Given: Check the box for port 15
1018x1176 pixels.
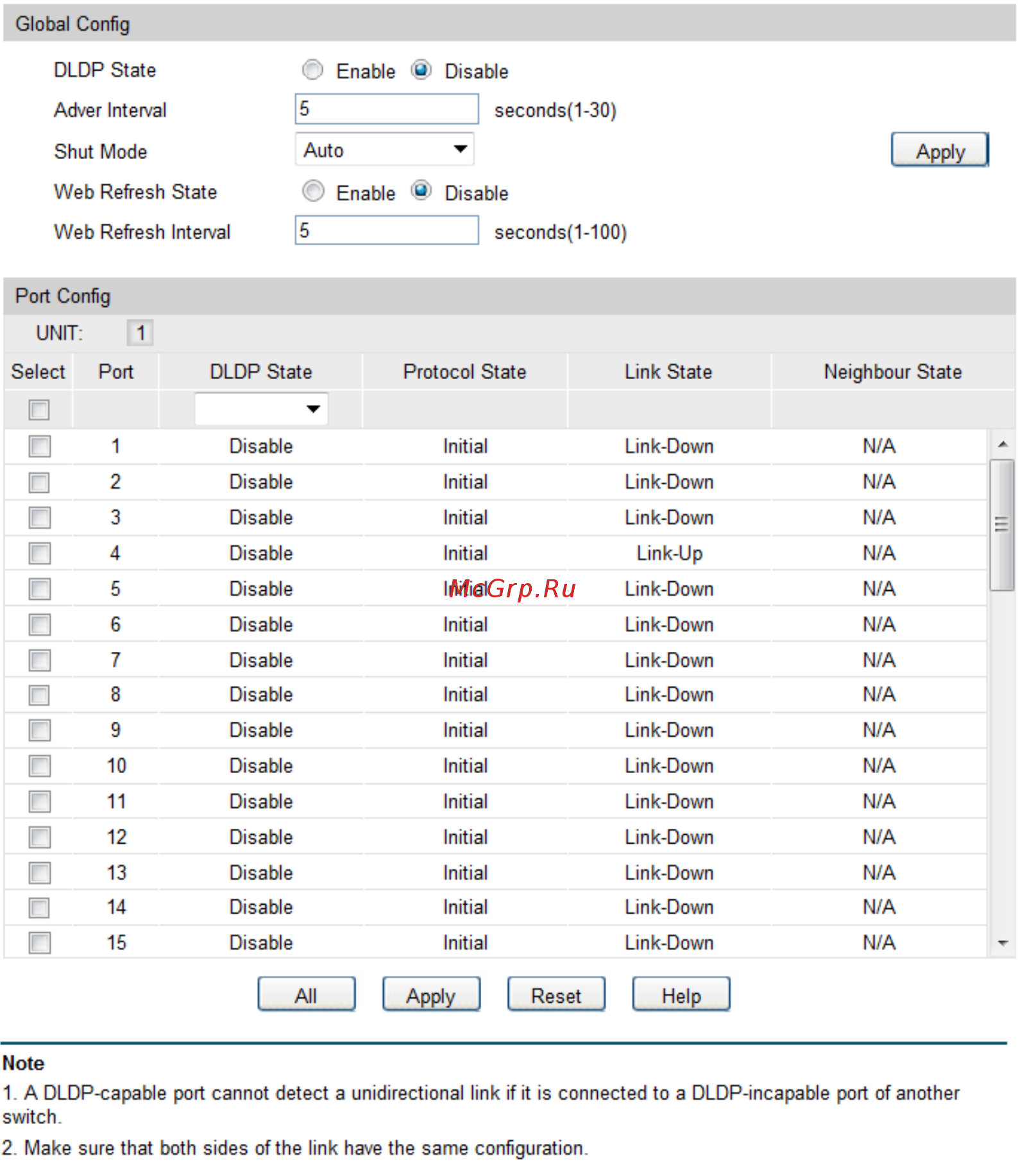Looking at the screenshot, I should [x=39, y=943].
